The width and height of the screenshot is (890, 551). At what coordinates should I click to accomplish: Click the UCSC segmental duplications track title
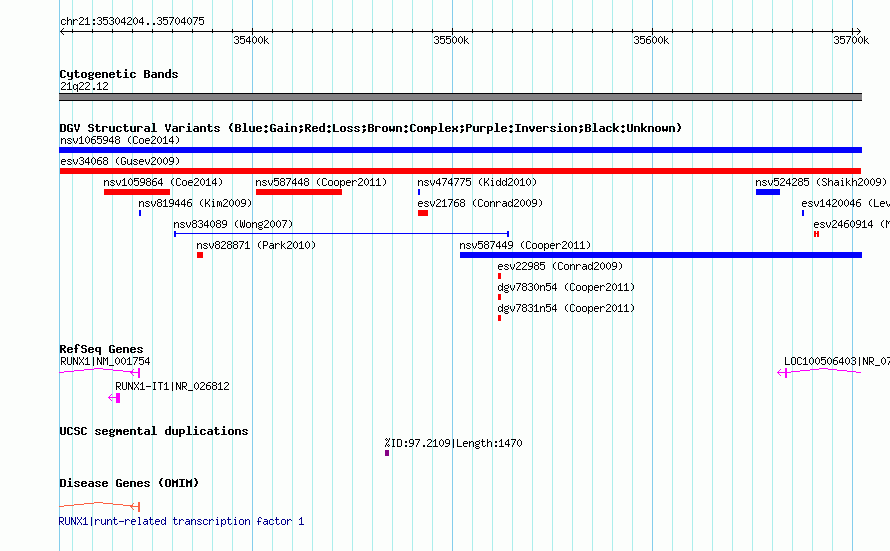click(154, 431)
